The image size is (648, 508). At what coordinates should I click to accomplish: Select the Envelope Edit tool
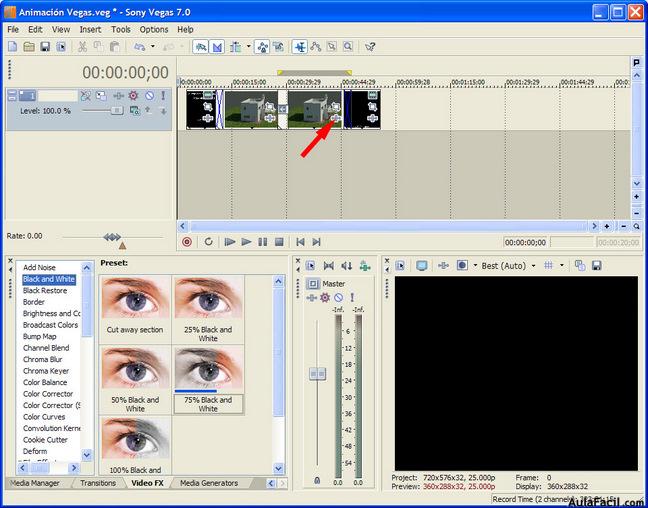[x=316, y=47]
